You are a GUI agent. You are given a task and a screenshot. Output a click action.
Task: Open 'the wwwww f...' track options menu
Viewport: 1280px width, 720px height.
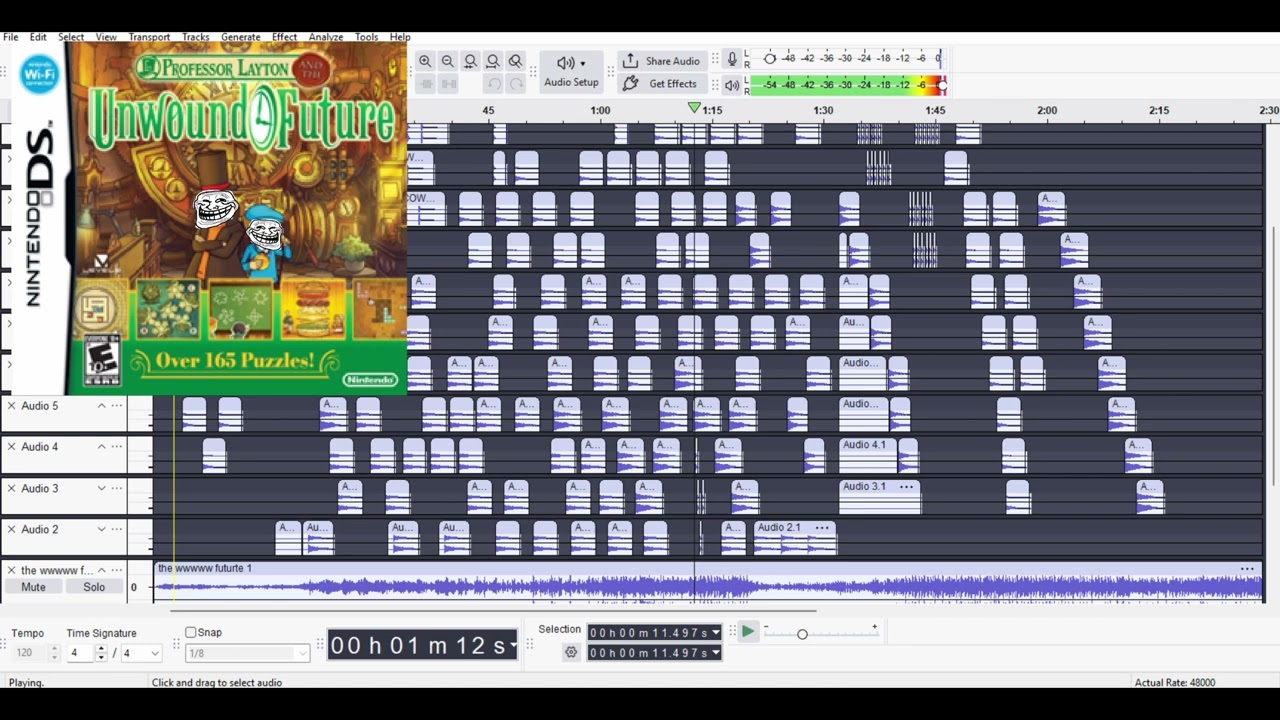click(x=117, y=570)
